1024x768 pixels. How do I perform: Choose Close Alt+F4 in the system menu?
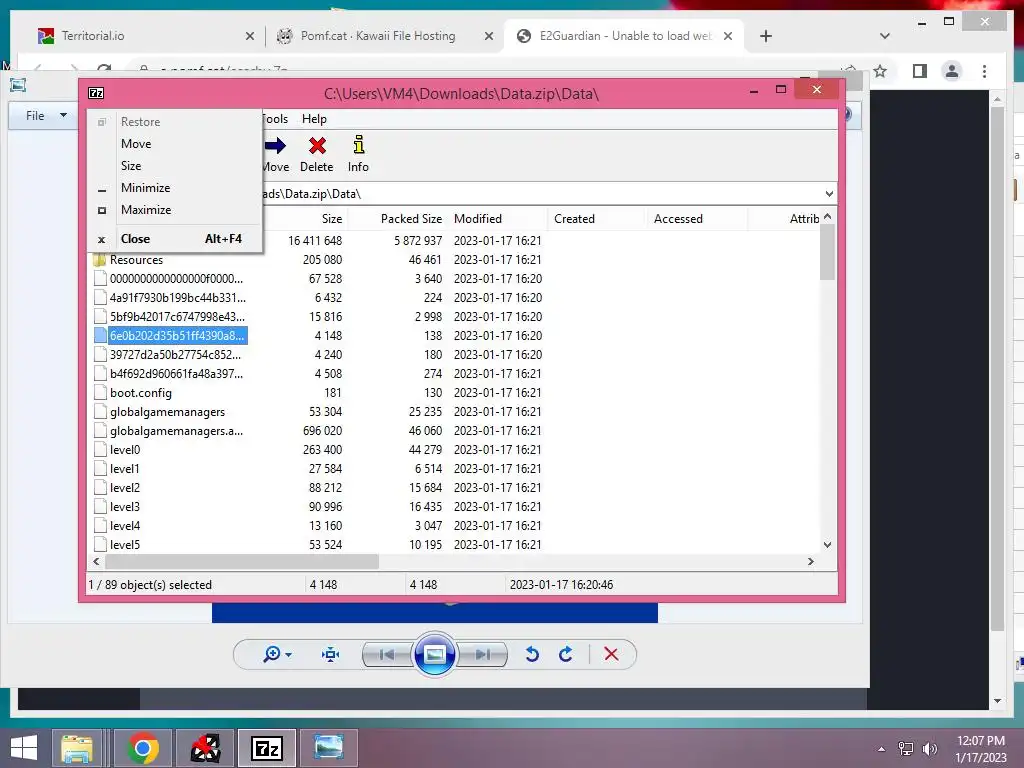click(x=175, y=239)
